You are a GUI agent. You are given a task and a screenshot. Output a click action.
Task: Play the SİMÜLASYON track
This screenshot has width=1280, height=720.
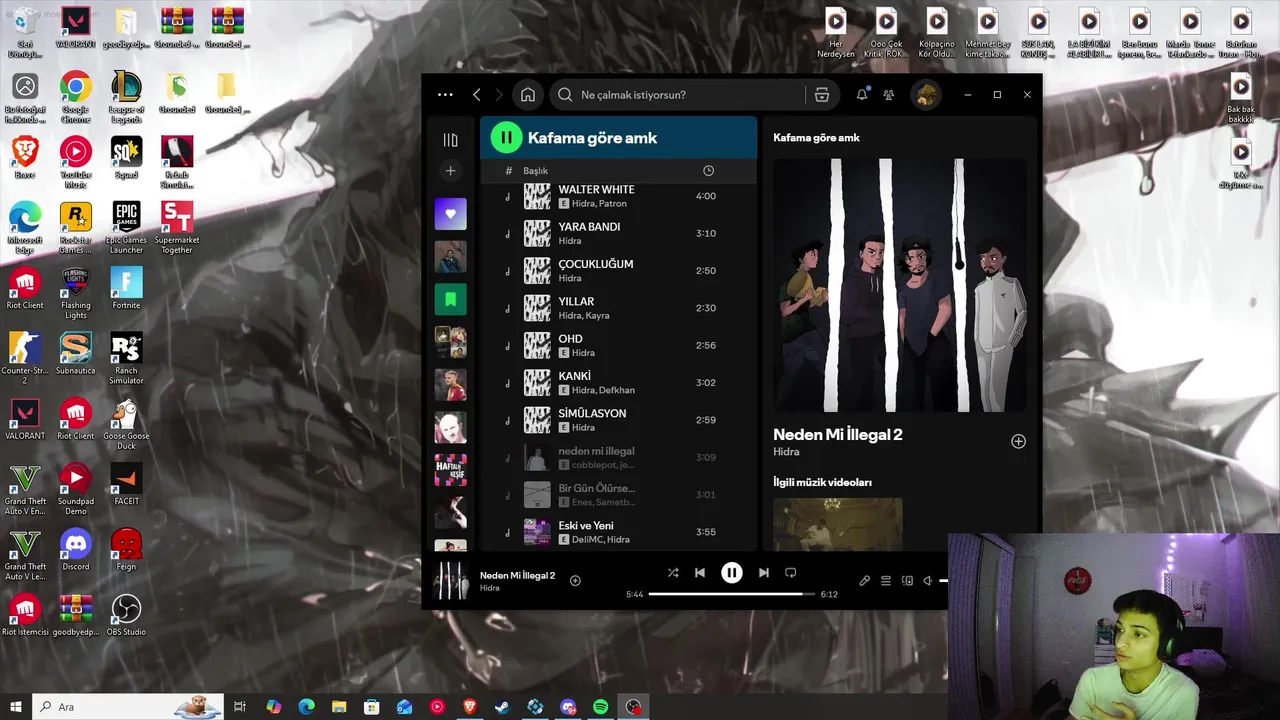point(618,420)
